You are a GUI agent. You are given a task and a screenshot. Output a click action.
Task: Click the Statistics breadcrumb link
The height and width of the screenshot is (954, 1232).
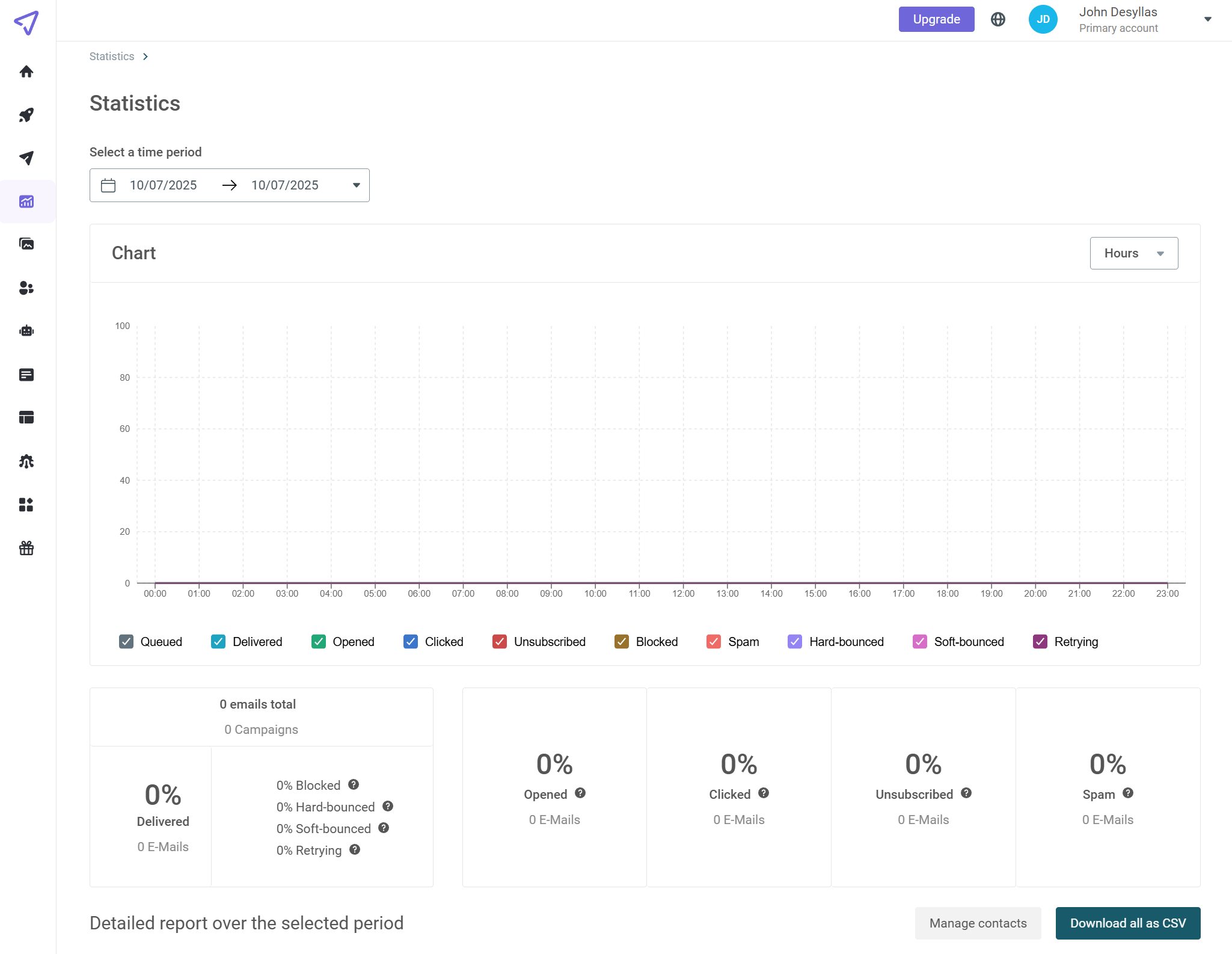coord(111,56)
